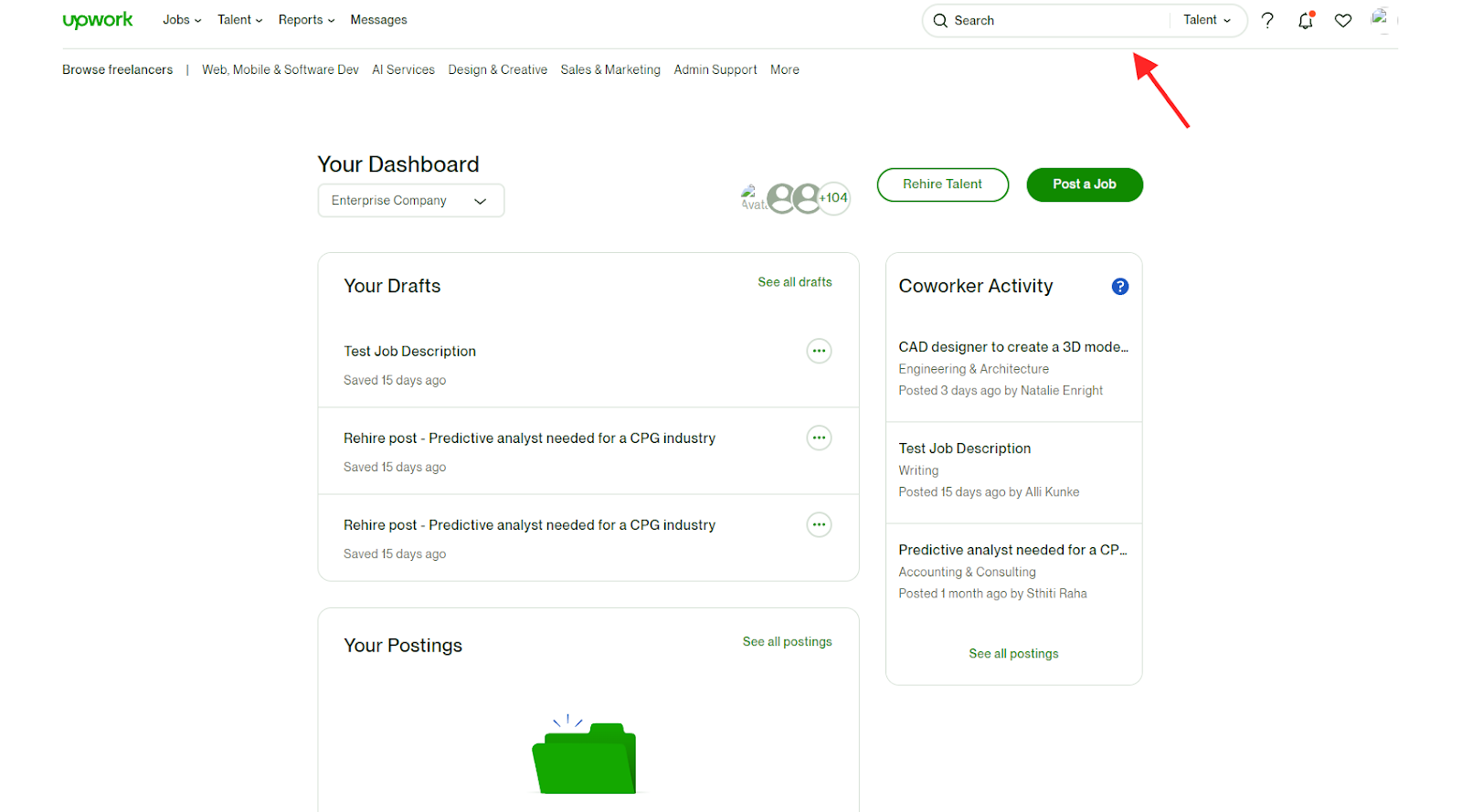Open the notifications bell

(x=1305, y=20)
